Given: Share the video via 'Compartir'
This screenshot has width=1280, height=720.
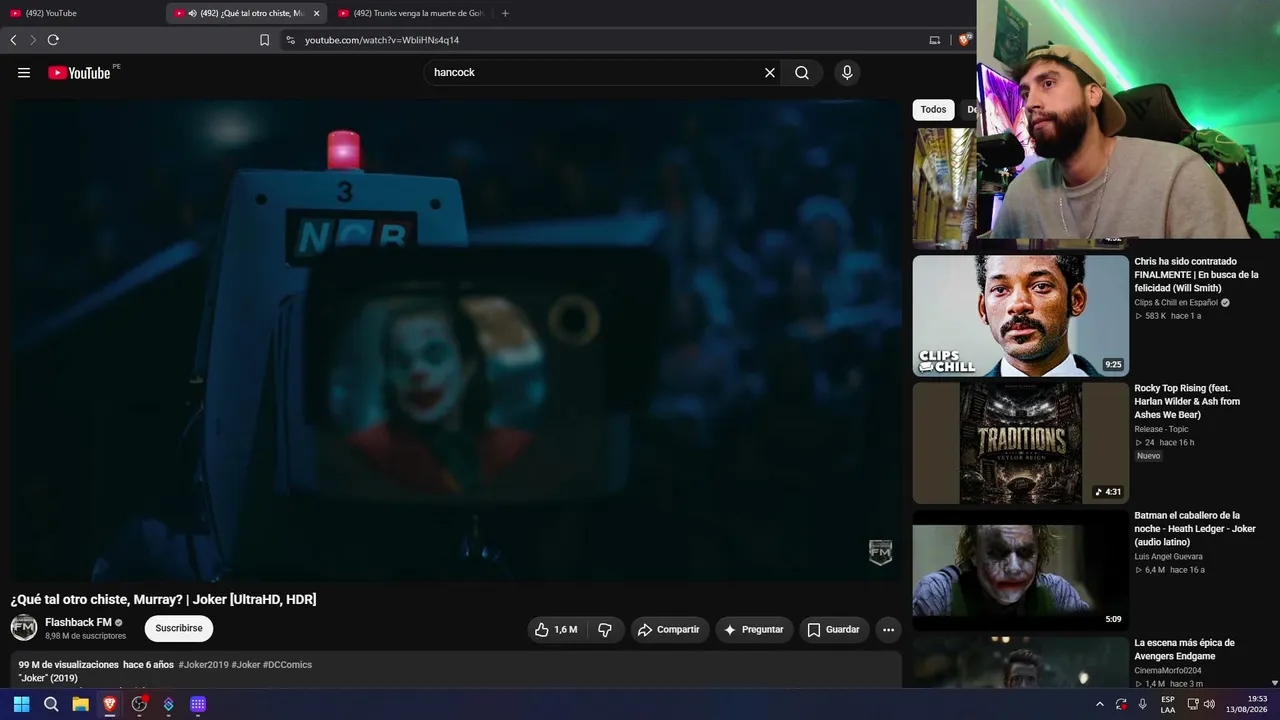Looking at the screenshot, I should (x=669, y=630).
